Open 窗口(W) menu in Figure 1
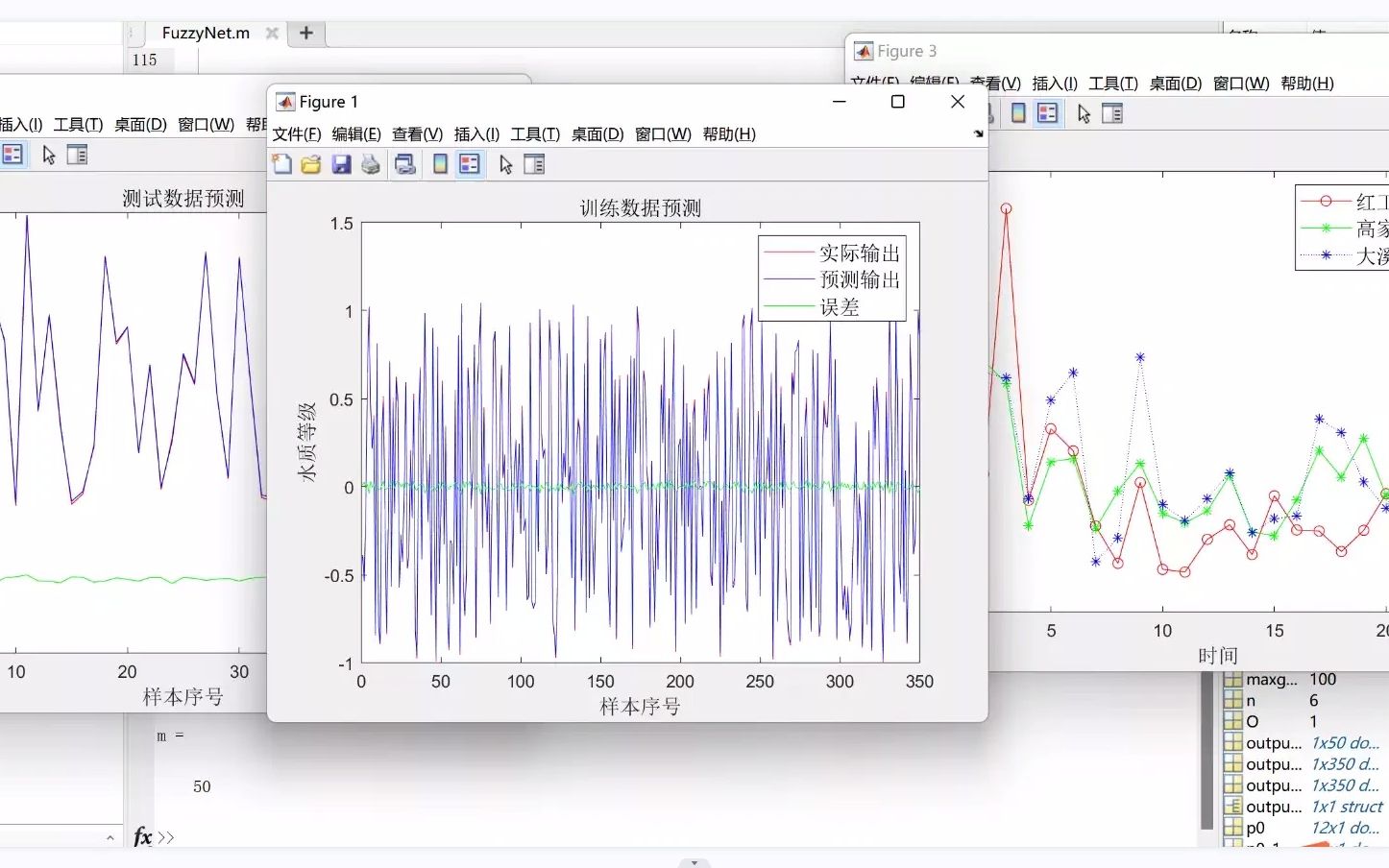 pyautogui.click(x=663, y=134)
